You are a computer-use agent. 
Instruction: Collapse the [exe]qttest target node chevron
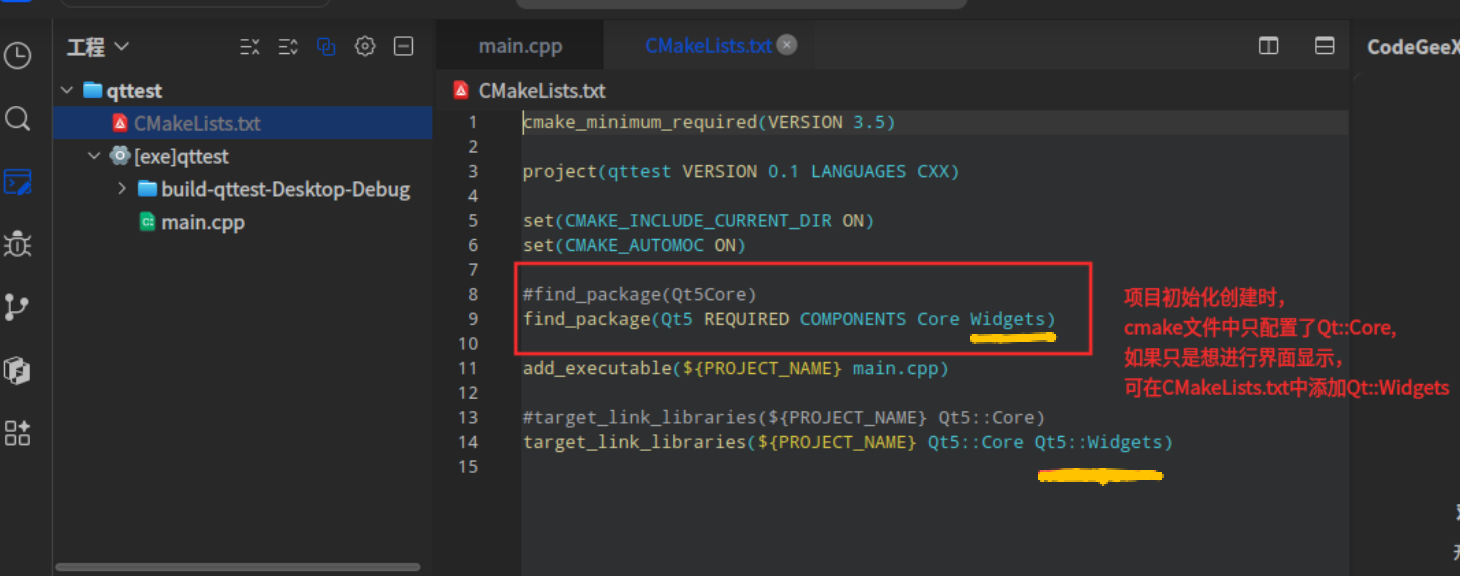(94, 156)
